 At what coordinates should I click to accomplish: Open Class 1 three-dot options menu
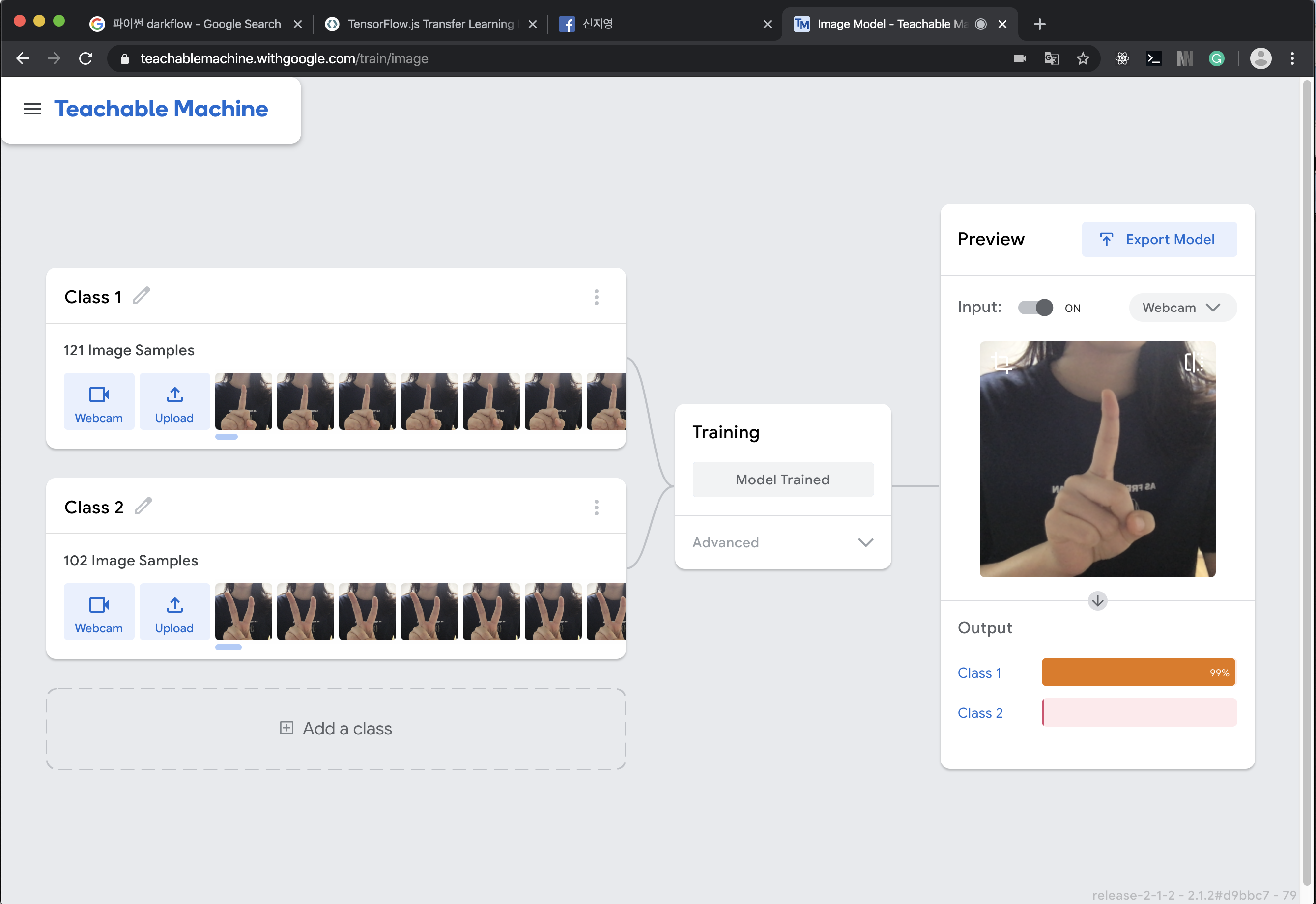pyautogui.click(x=596, y=297)
